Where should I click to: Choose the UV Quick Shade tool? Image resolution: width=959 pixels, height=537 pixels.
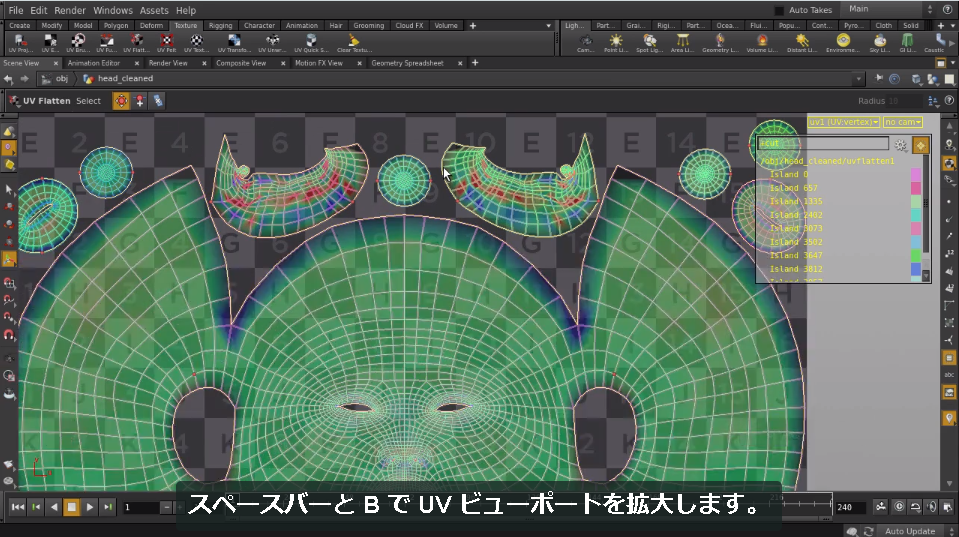[x=311, y=43]
